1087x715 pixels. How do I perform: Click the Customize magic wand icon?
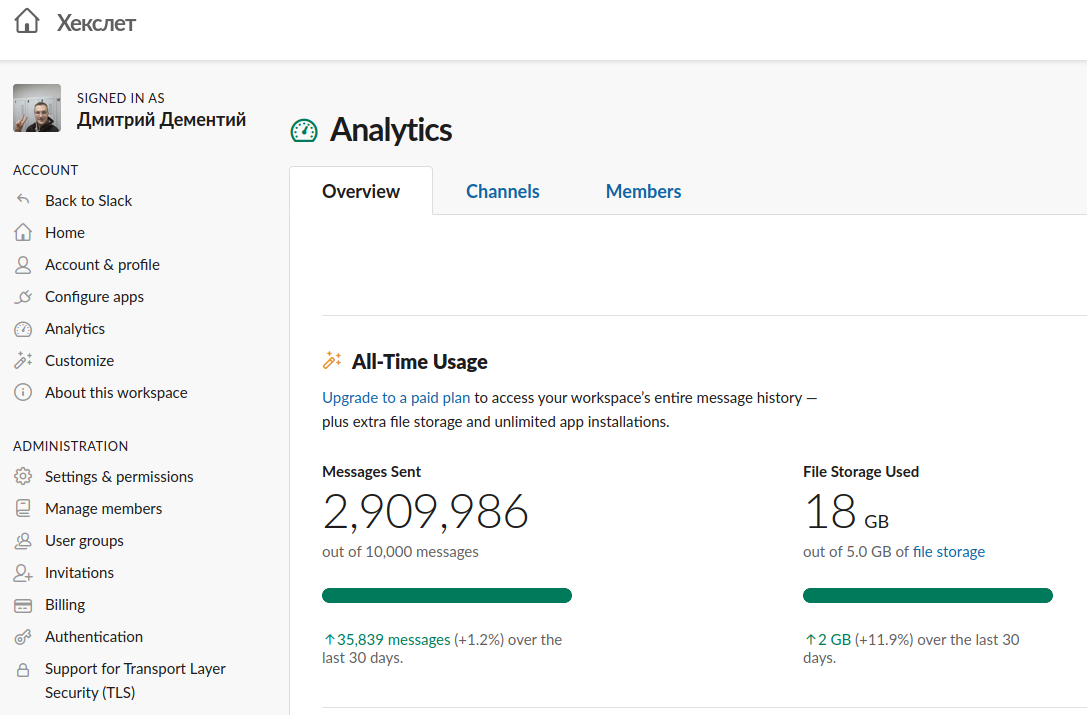click(x=23, y=361)
